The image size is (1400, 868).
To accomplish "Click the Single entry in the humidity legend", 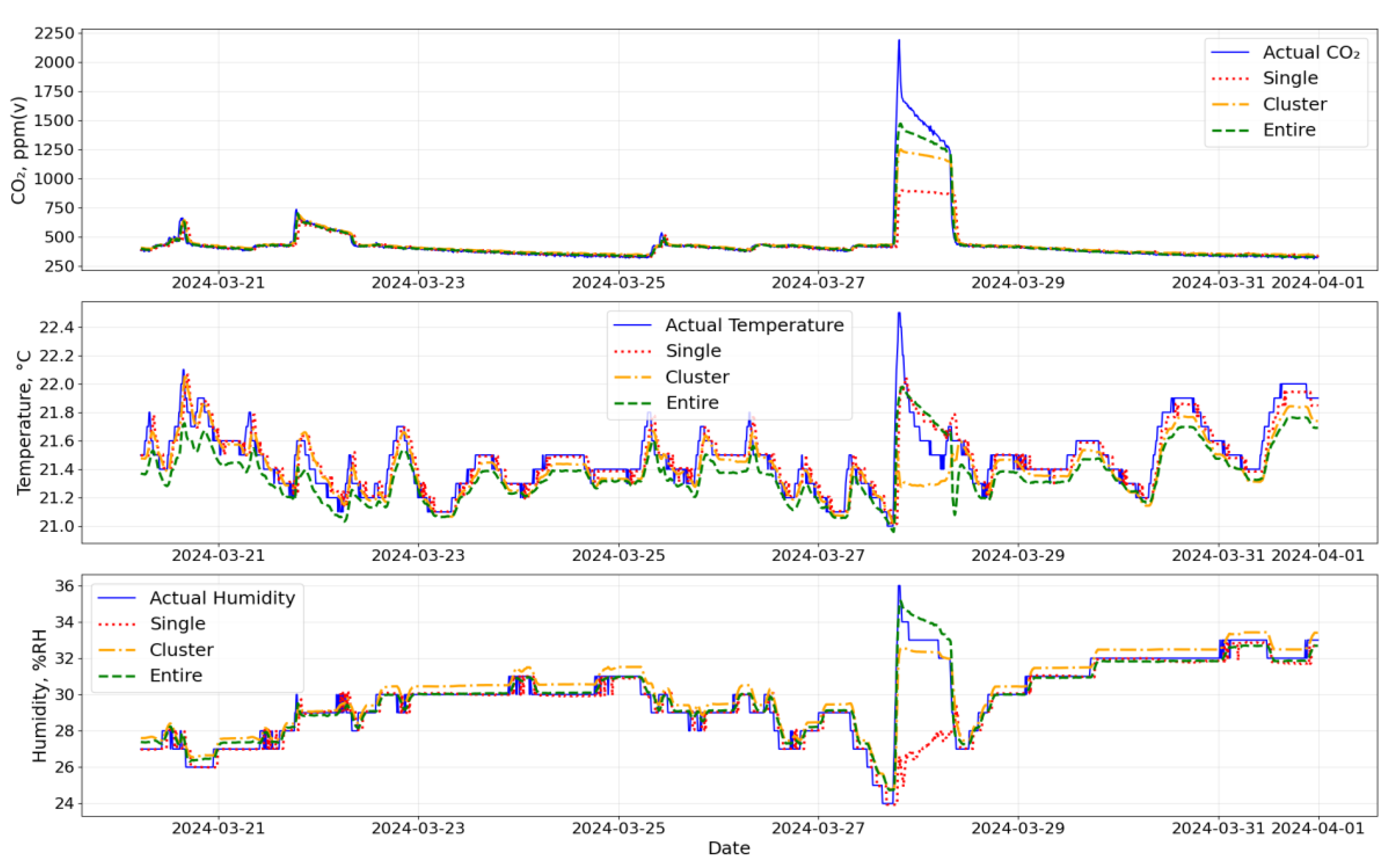I will click(178, 623).
